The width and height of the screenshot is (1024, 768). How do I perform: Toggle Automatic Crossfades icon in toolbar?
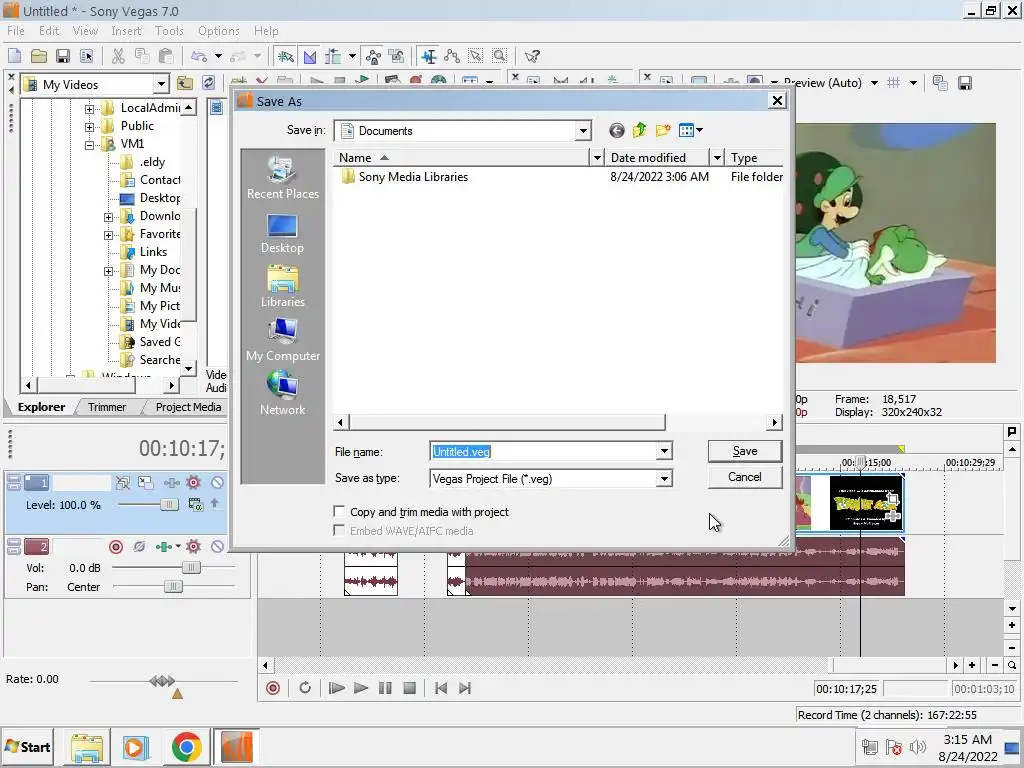tap(310, 56)
